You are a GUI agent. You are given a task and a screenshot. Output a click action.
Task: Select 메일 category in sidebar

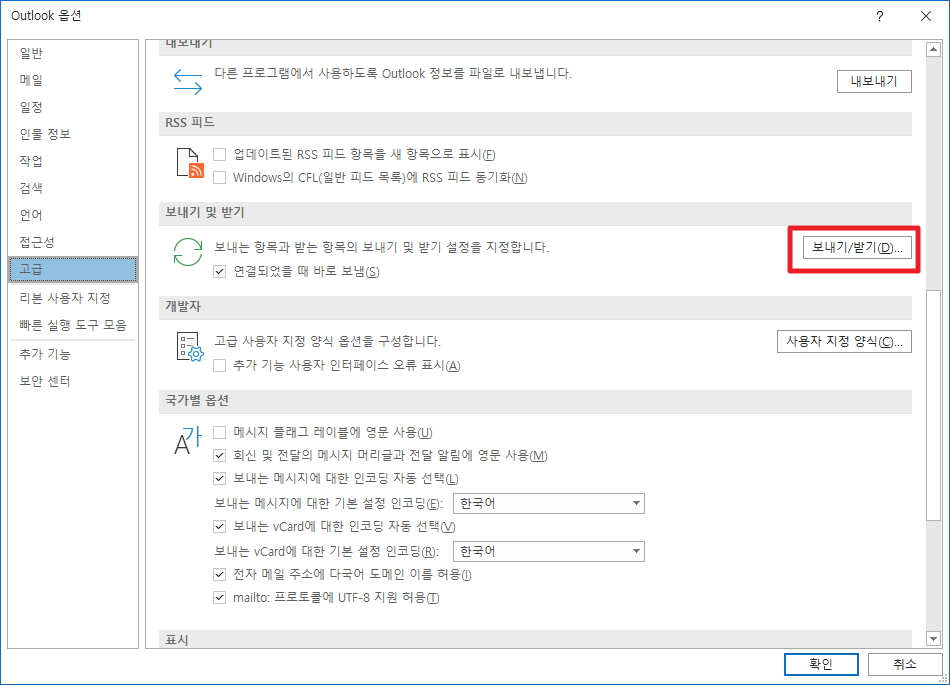click(73, 80)
